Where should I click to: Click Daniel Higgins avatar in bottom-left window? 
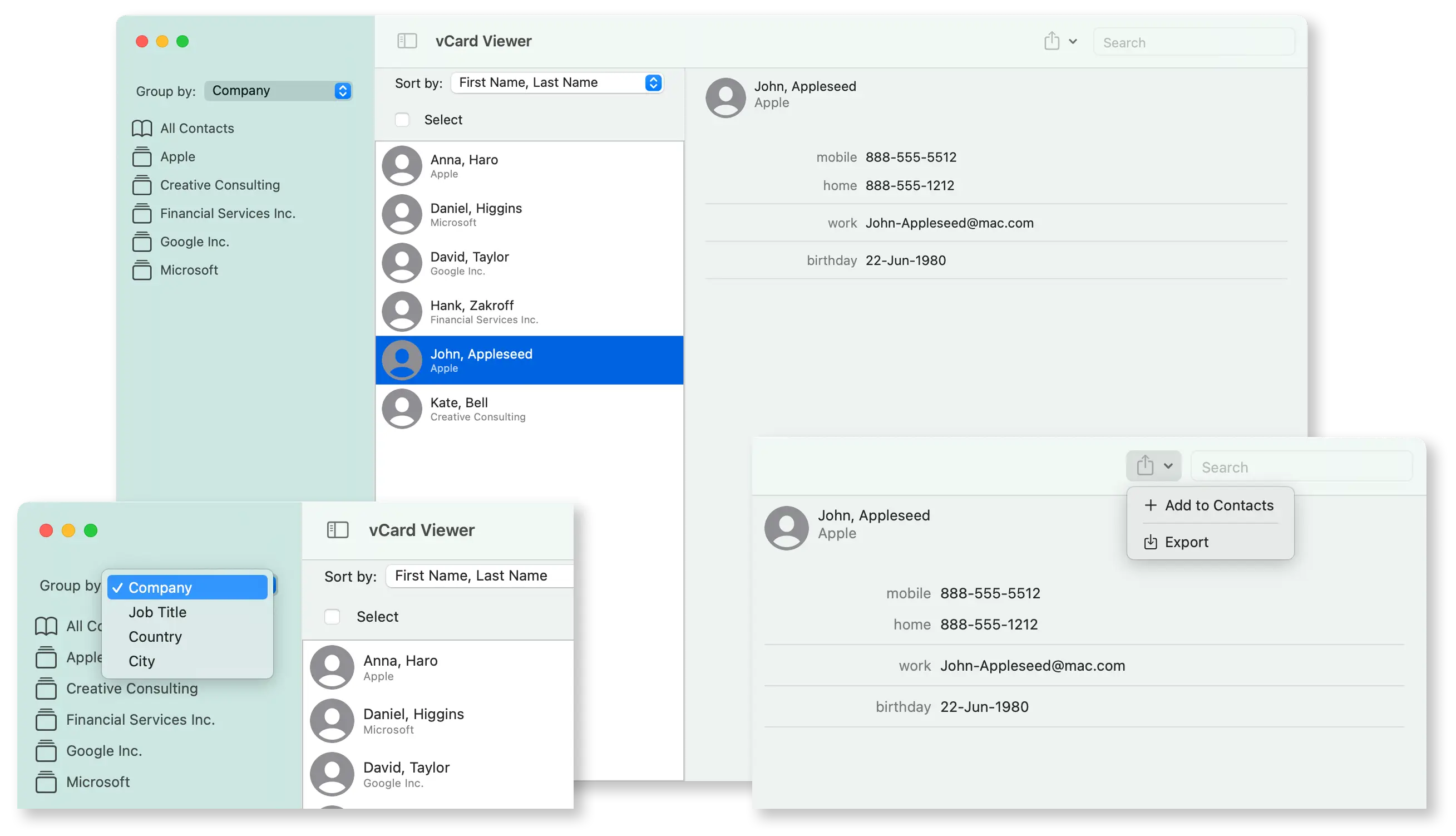(x=332, y=721)
